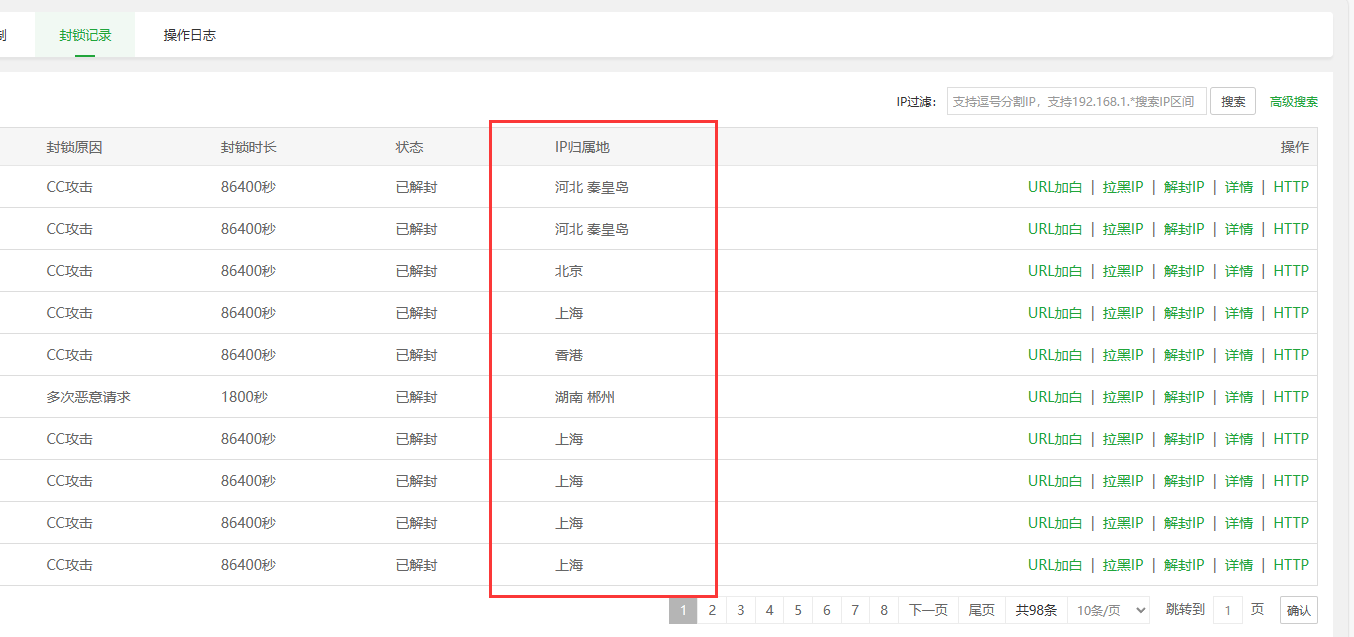
Task: Go to page 7 in pagination
Action: point(855,610)
